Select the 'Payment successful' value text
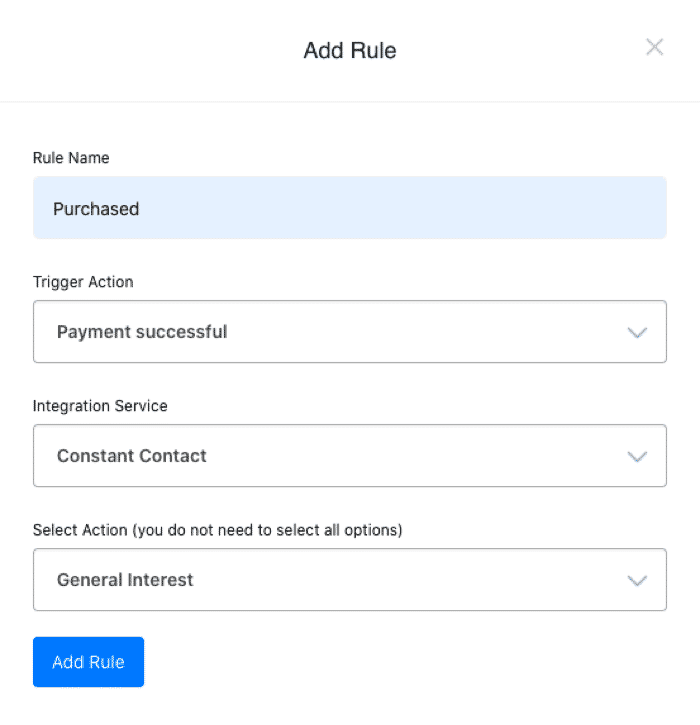 [x=142, y=332]
